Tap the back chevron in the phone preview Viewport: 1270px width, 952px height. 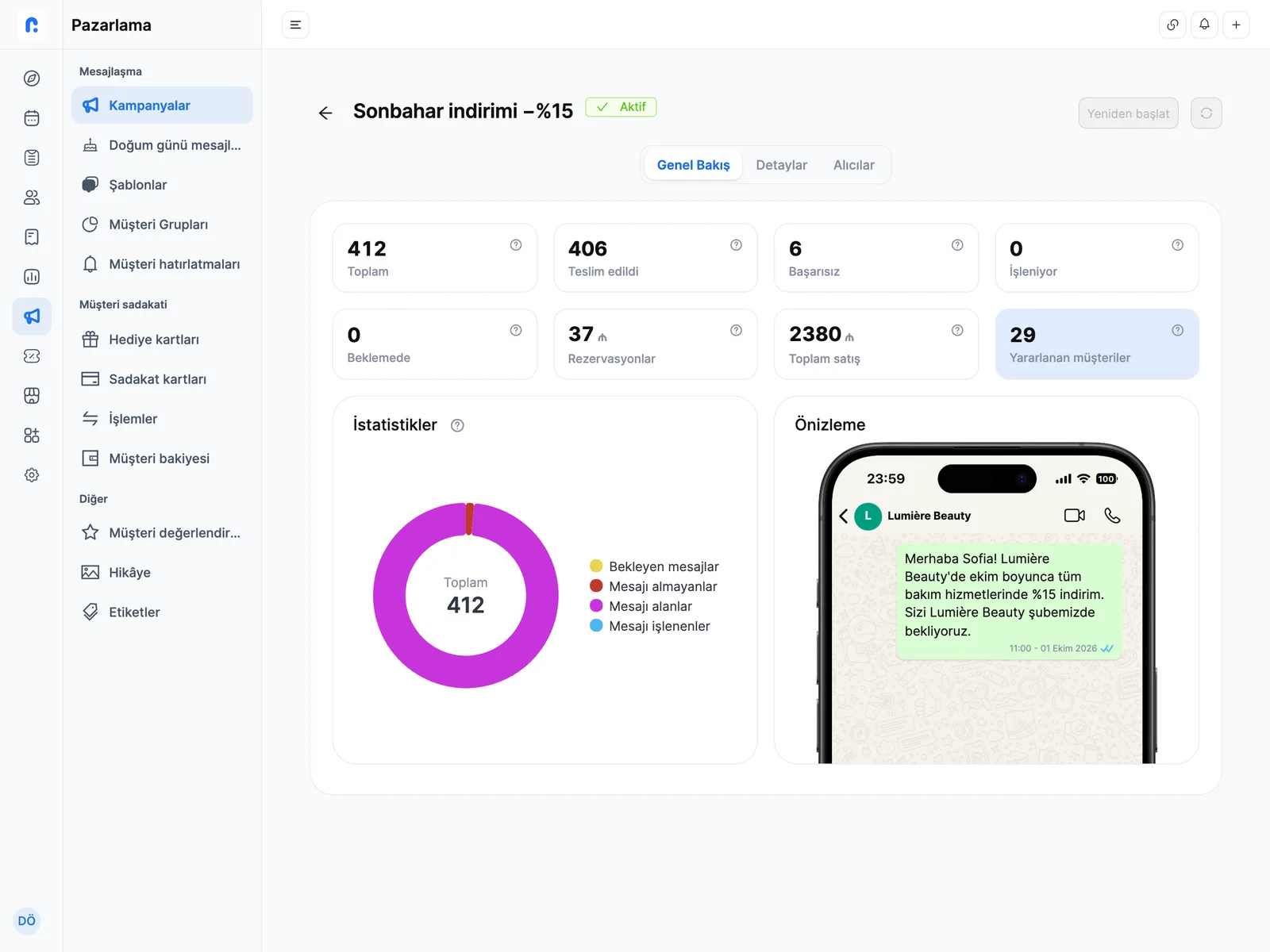pyautogui.click(x=843, y=516)
